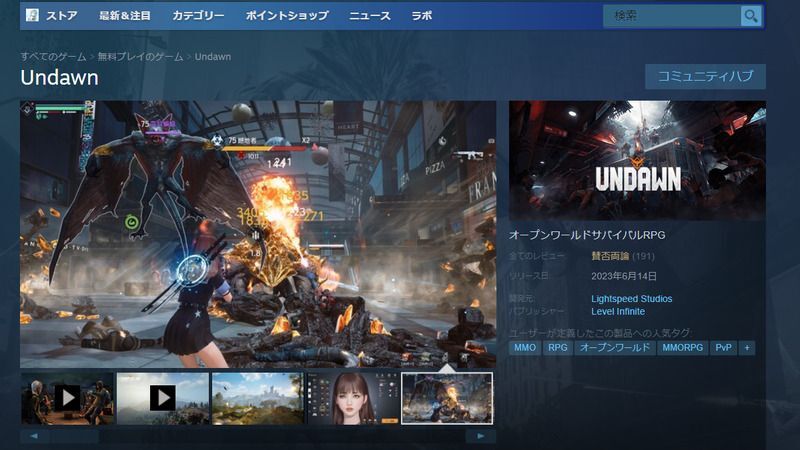This screenshot has height=450, width=800.
Task: Open Lightspeed Studios developer link
Action: point(631,299)
